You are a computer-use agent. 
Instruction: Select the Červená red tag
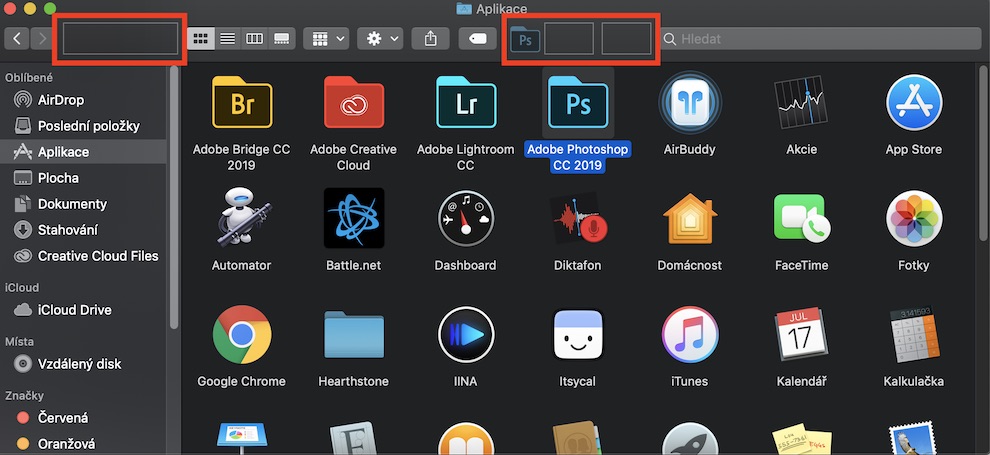[83, 418]
